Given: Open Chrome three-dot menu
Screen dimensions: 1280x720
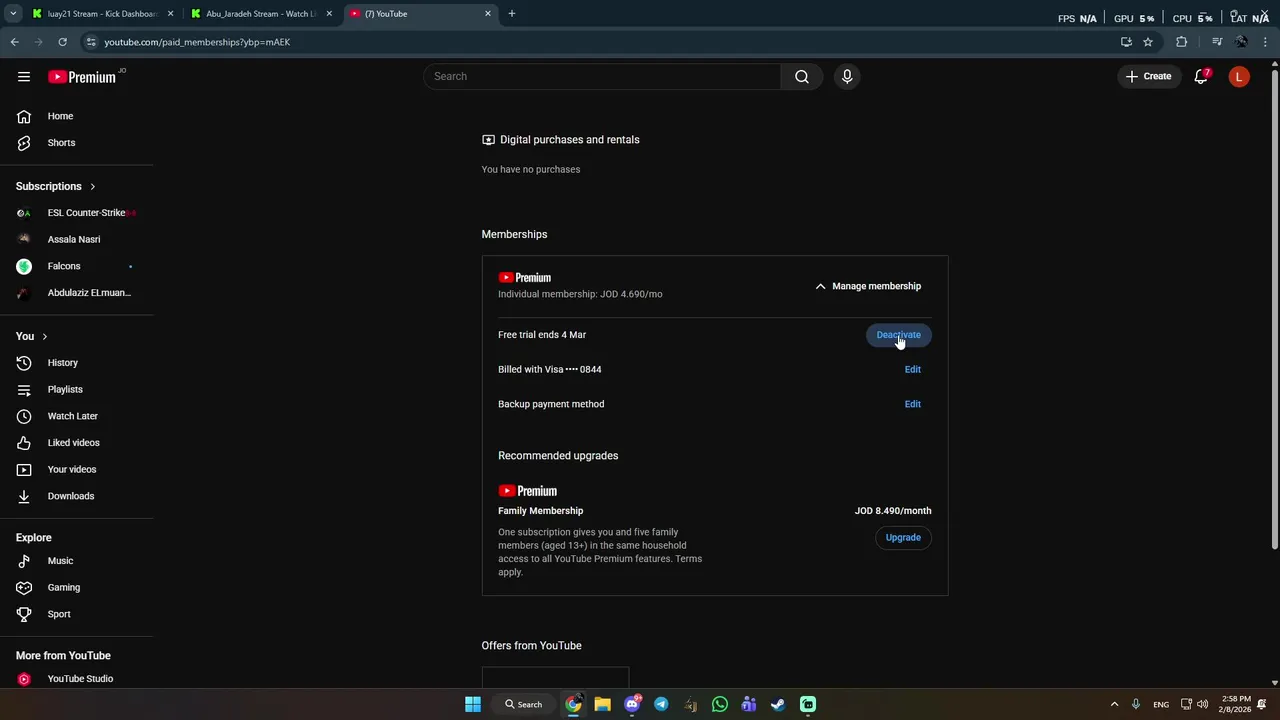Looking at the screenshot, I should click(x=1266, y=42).
